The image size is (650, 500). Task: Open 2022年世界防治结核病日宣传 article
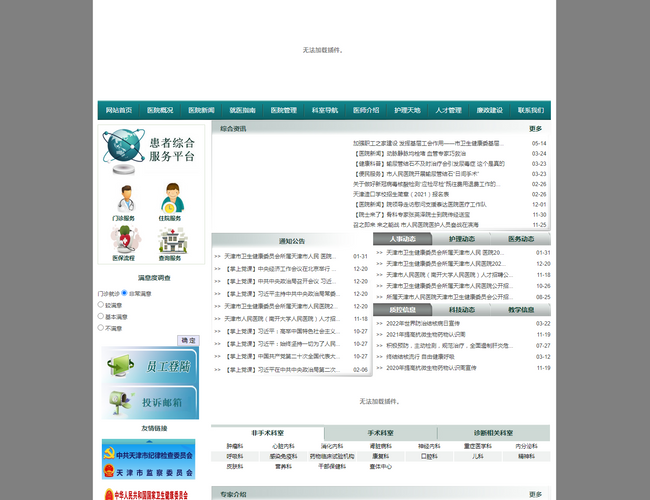click(x=425, y=324)
